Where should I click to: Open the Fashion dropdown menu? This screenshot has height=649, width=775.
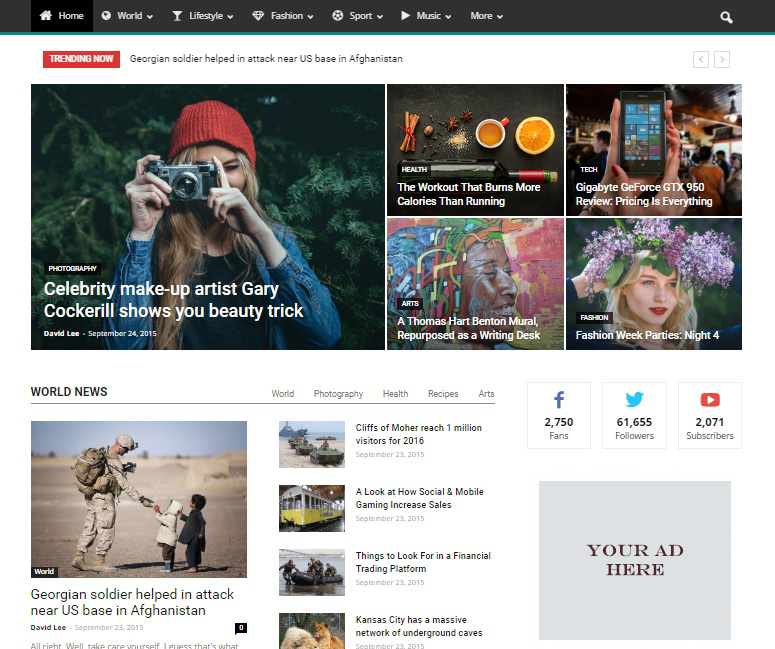click(283, 16)
